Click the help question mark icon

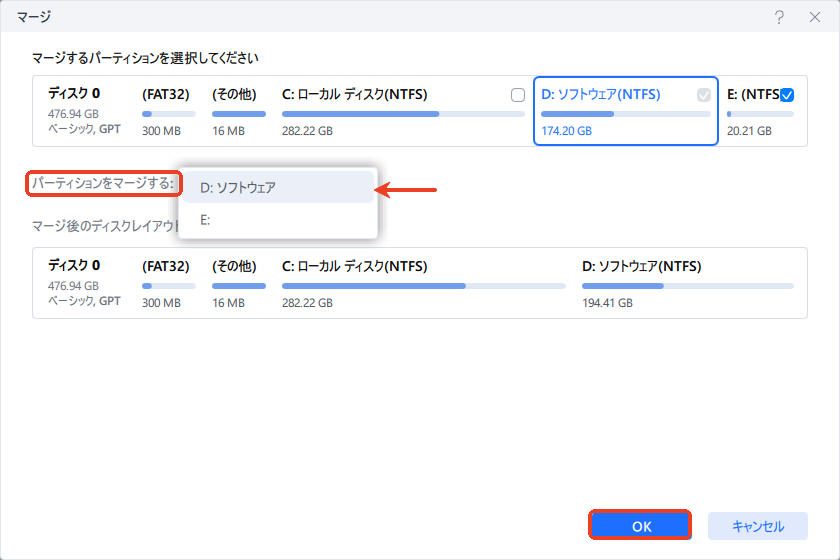[x=779, y=17]
